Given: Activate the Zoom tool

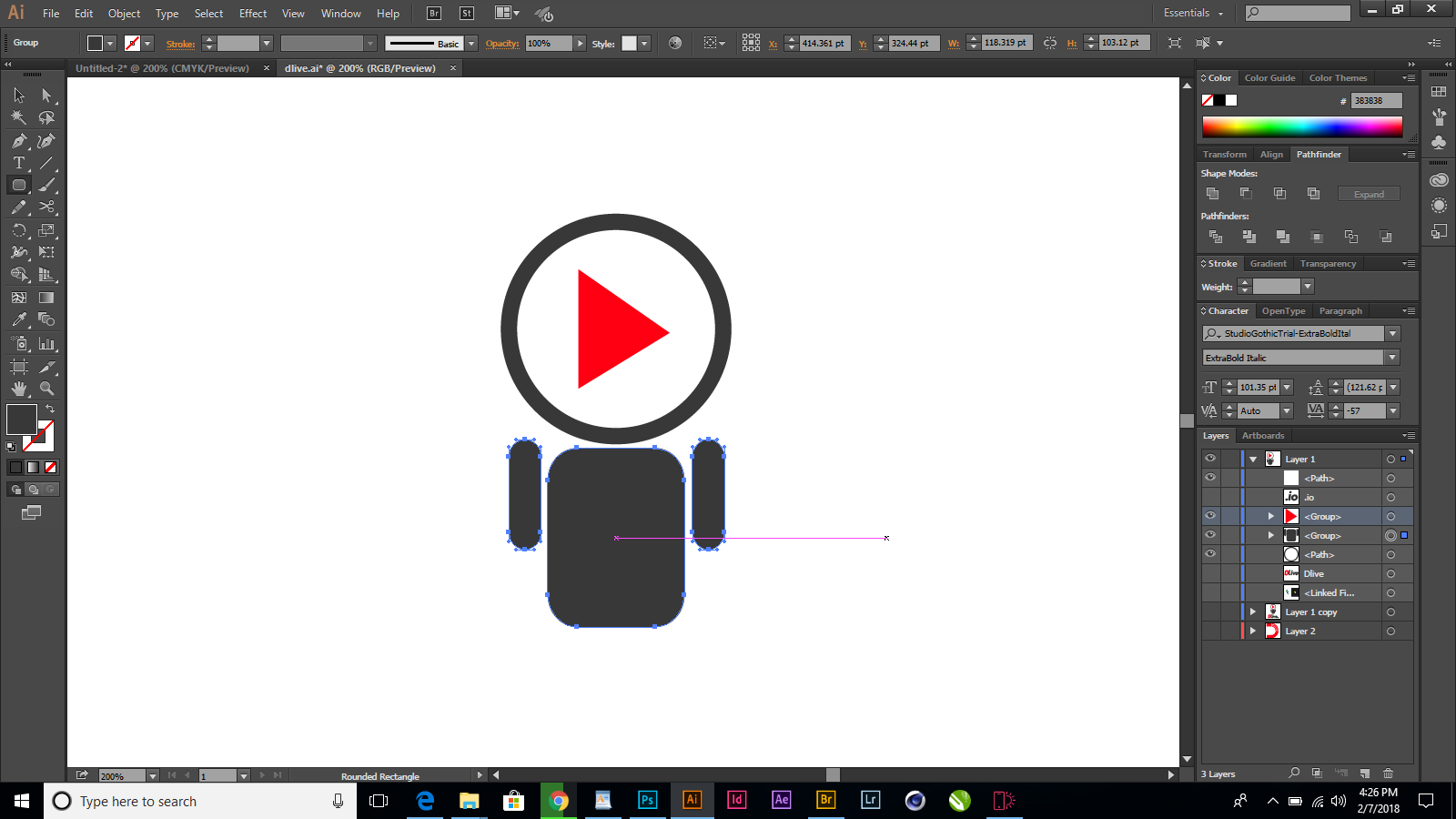Looking at the screenshot, I should (x=46, y=388).
